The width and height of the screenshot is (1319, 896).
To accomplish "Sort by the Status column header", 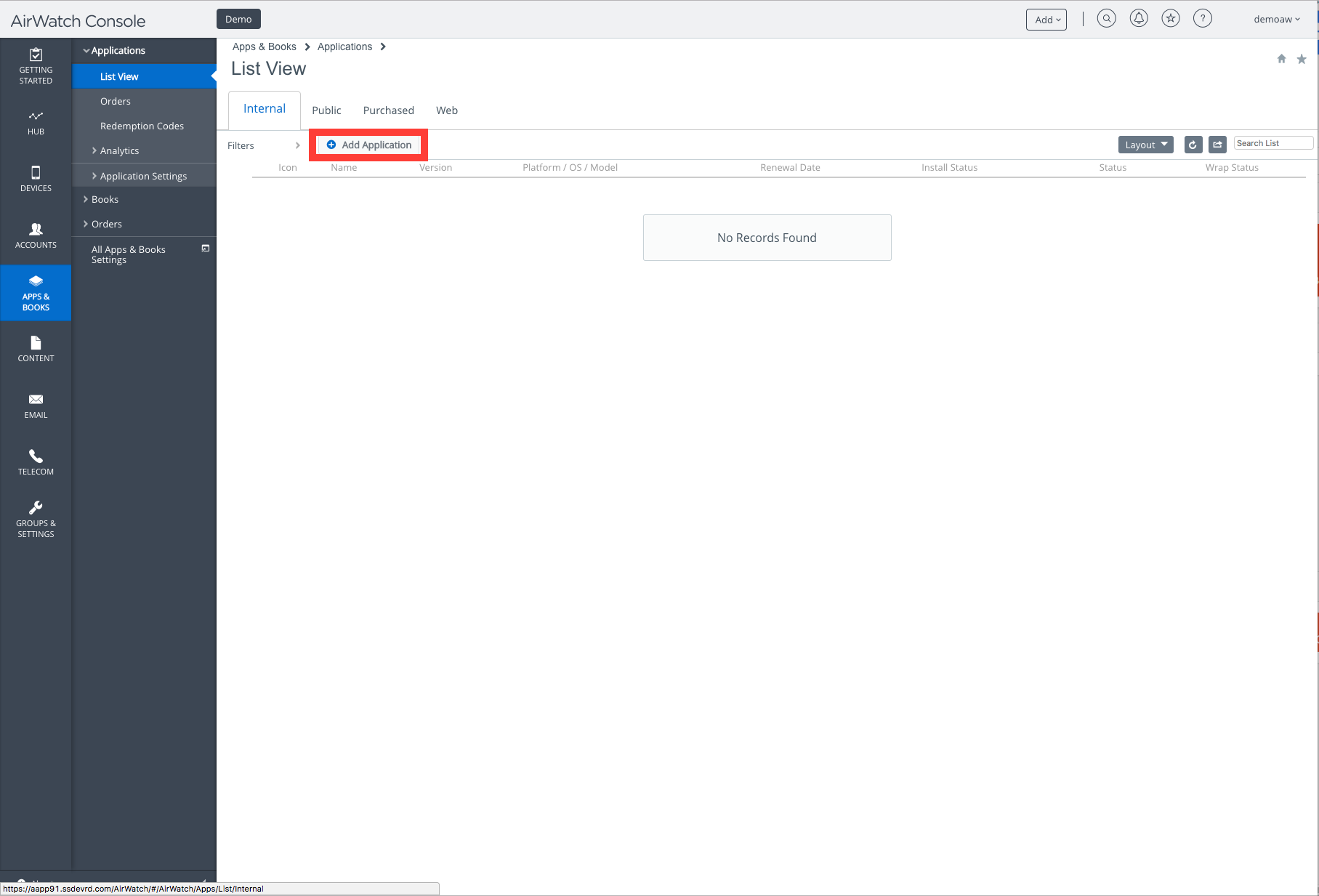I will pyautogui.click(x=1113, y=168).
